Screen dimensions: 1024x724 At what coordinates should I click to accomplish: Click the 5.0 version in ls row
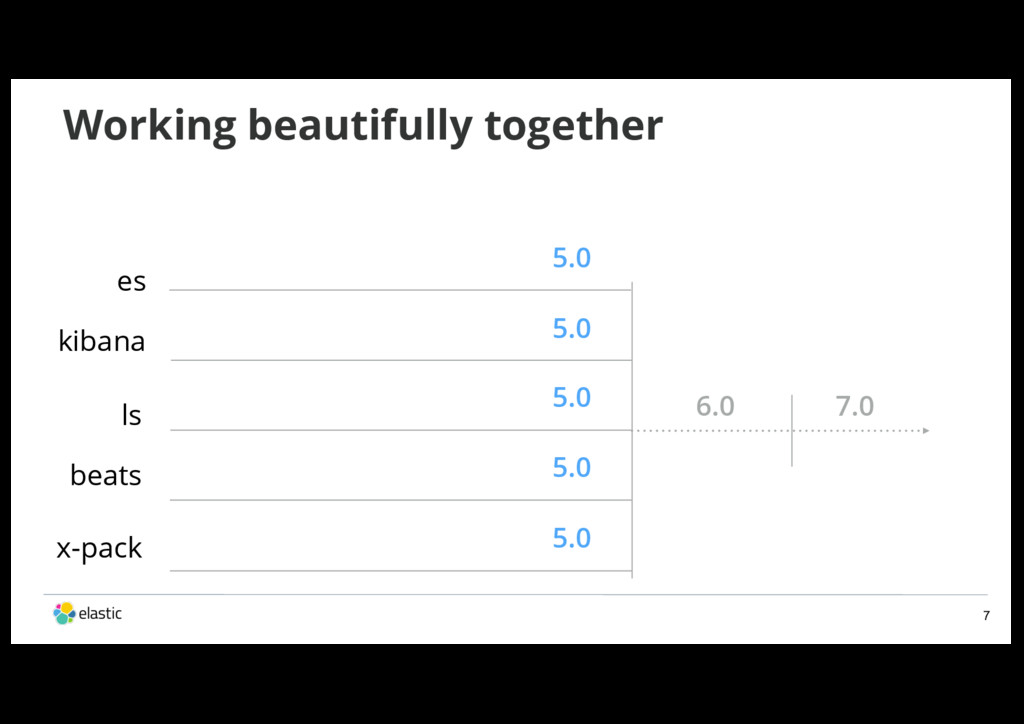pos(571,398)
